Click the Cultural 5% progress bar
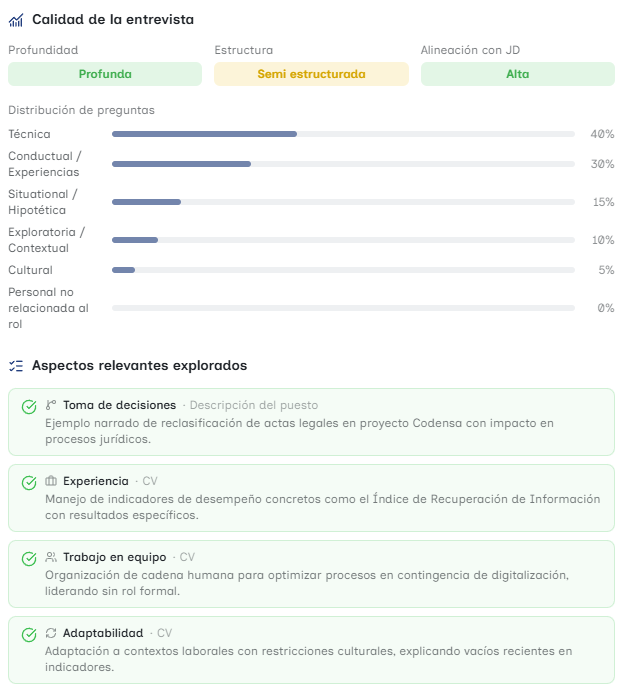This screenshot has width=631, height=694. pos(343,270)
